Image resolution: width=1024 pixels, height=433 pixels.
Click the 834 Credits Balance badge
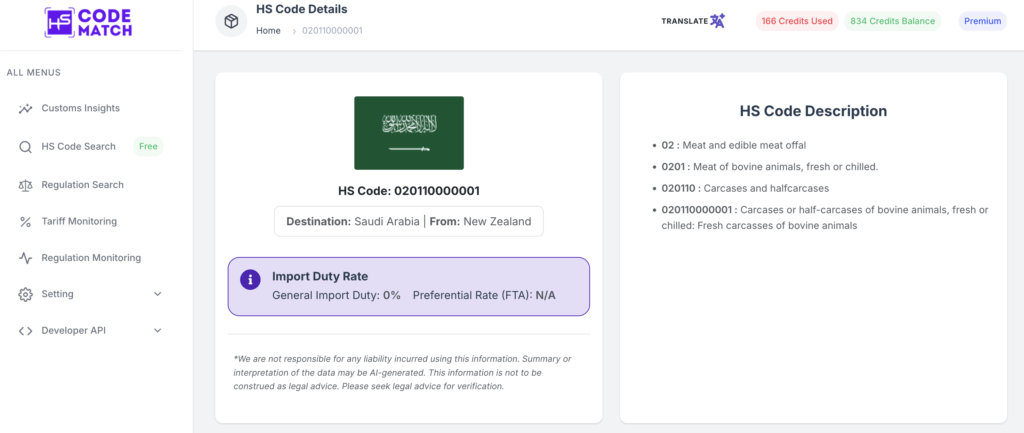click(892, 21)
